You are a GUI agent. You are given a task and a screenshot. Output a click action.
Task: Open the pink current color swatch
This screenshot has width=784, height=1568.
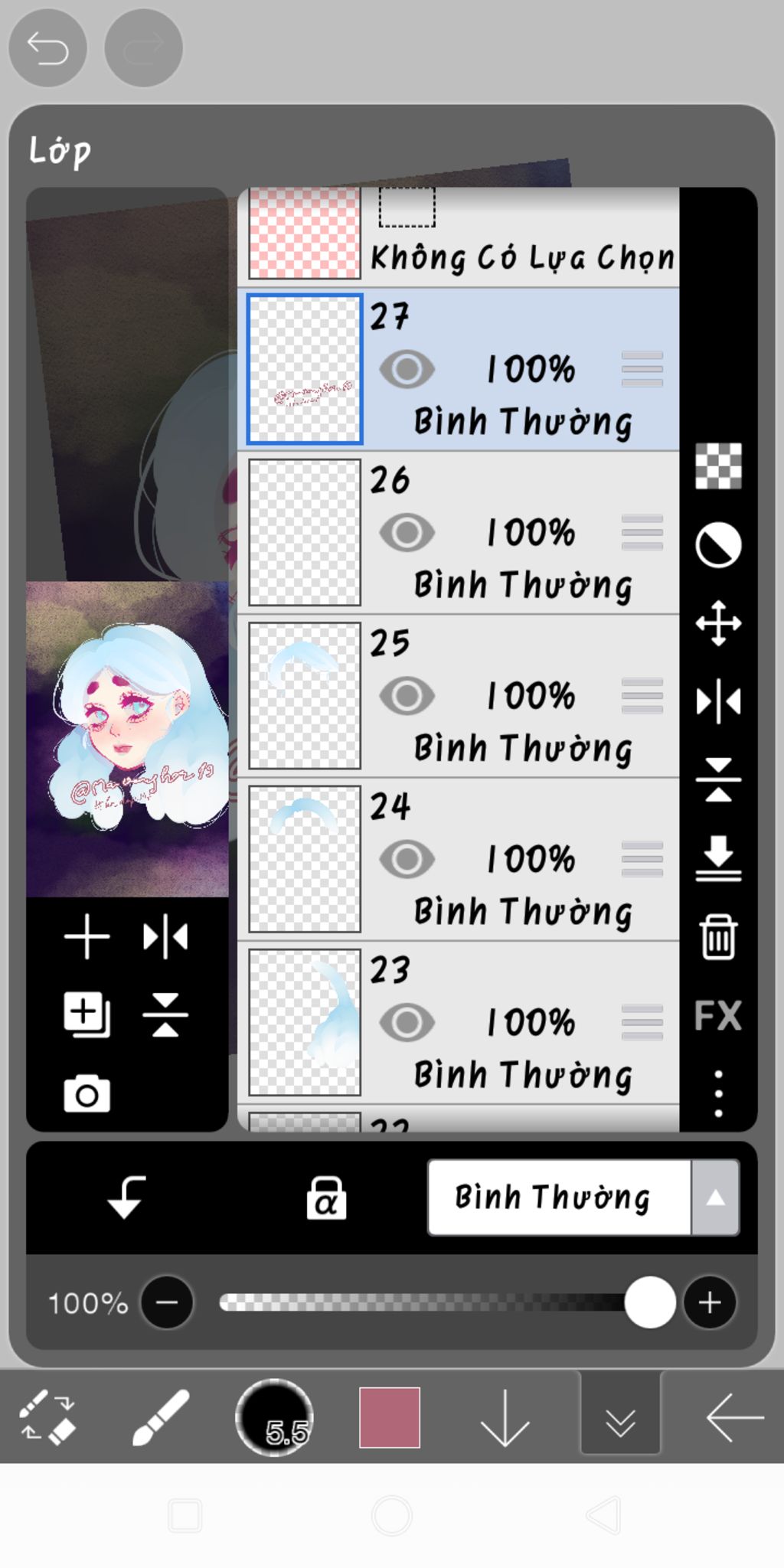tap(390, 1417)
